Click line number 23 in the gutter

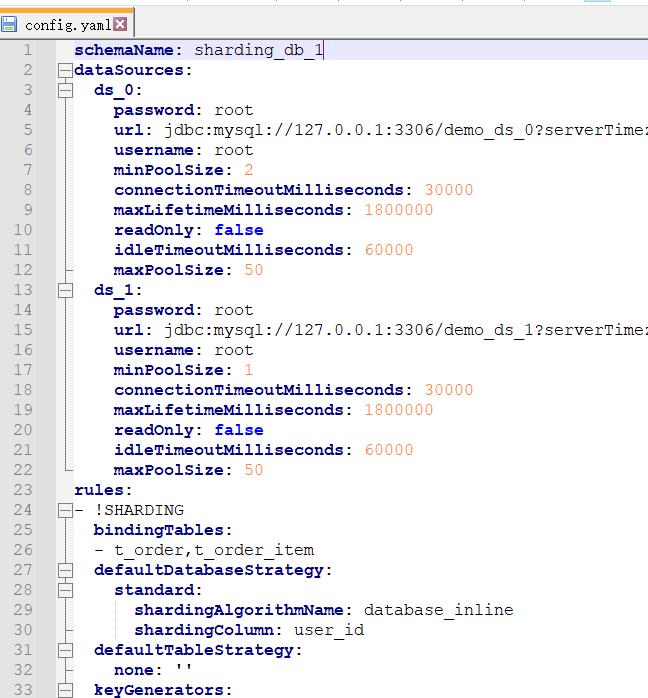pyautogui.click(x=23, y=490)
